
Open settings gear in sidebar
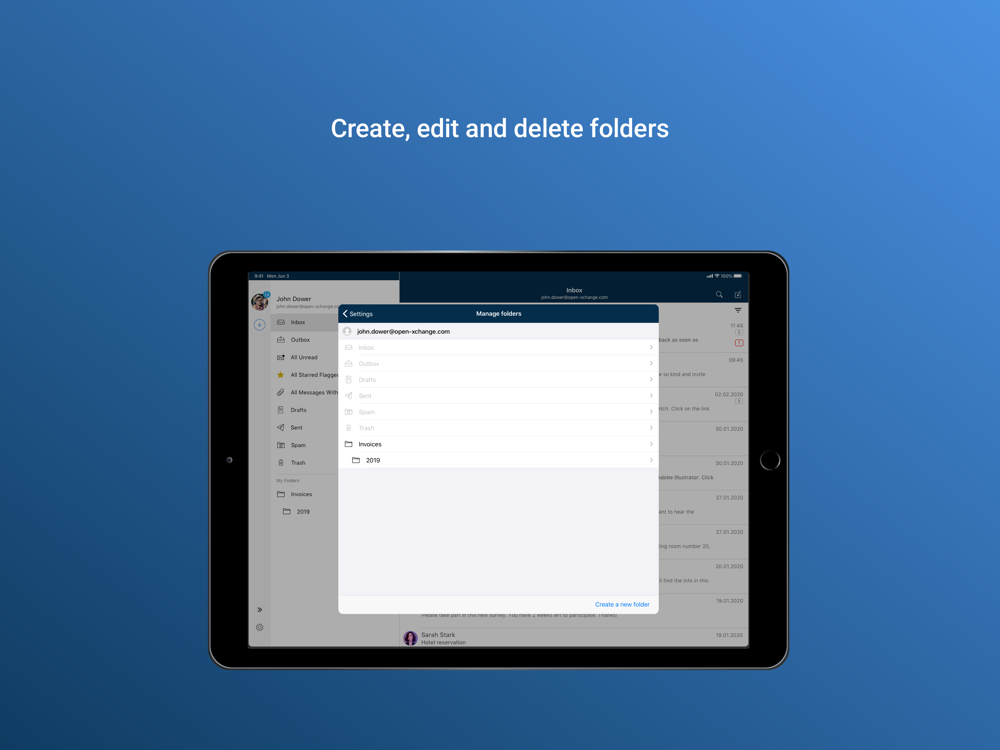(260, 628)
